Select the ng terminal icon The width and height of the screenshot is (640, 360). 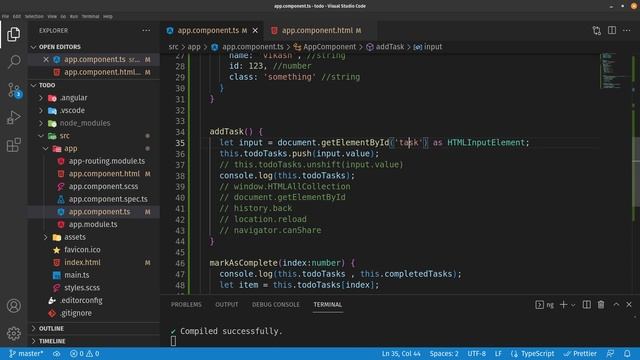(544, 304)
